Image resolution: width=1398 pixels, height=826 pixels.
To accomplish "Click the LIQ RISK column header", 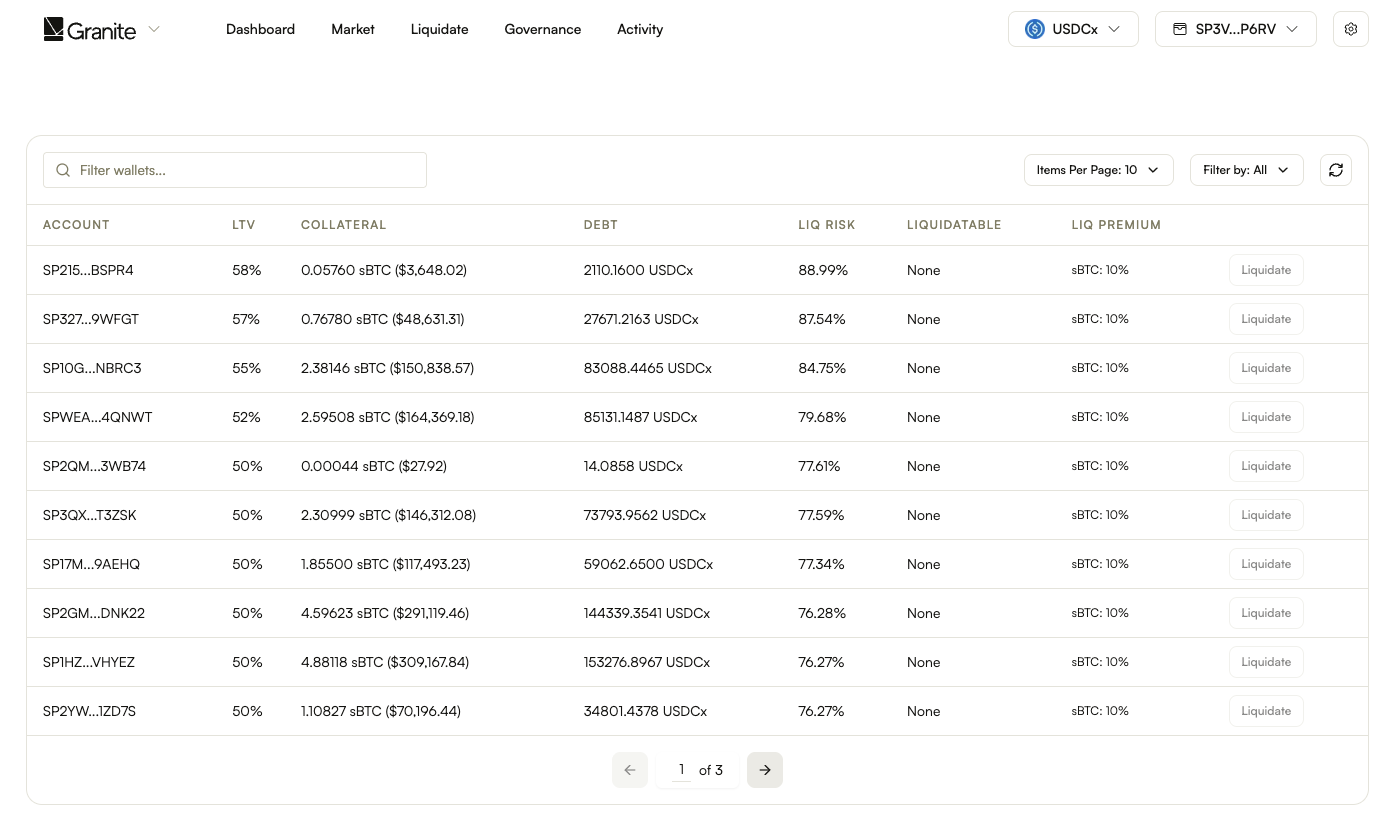I will click(x=827, y=225).
